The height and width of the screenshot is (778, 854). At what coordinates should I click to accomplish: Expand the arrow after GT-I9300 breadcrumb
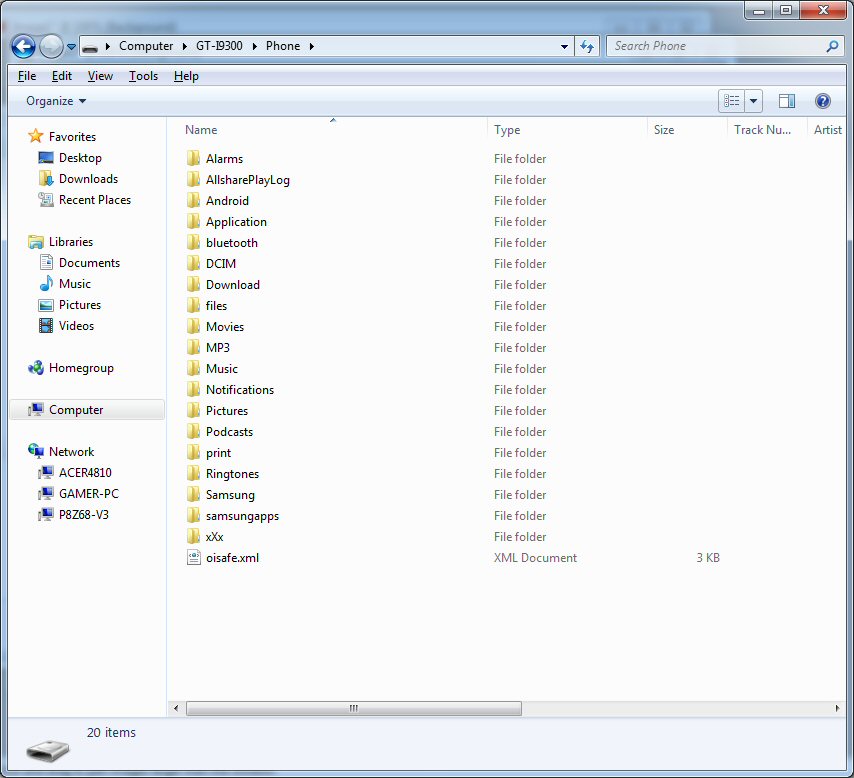254,46
